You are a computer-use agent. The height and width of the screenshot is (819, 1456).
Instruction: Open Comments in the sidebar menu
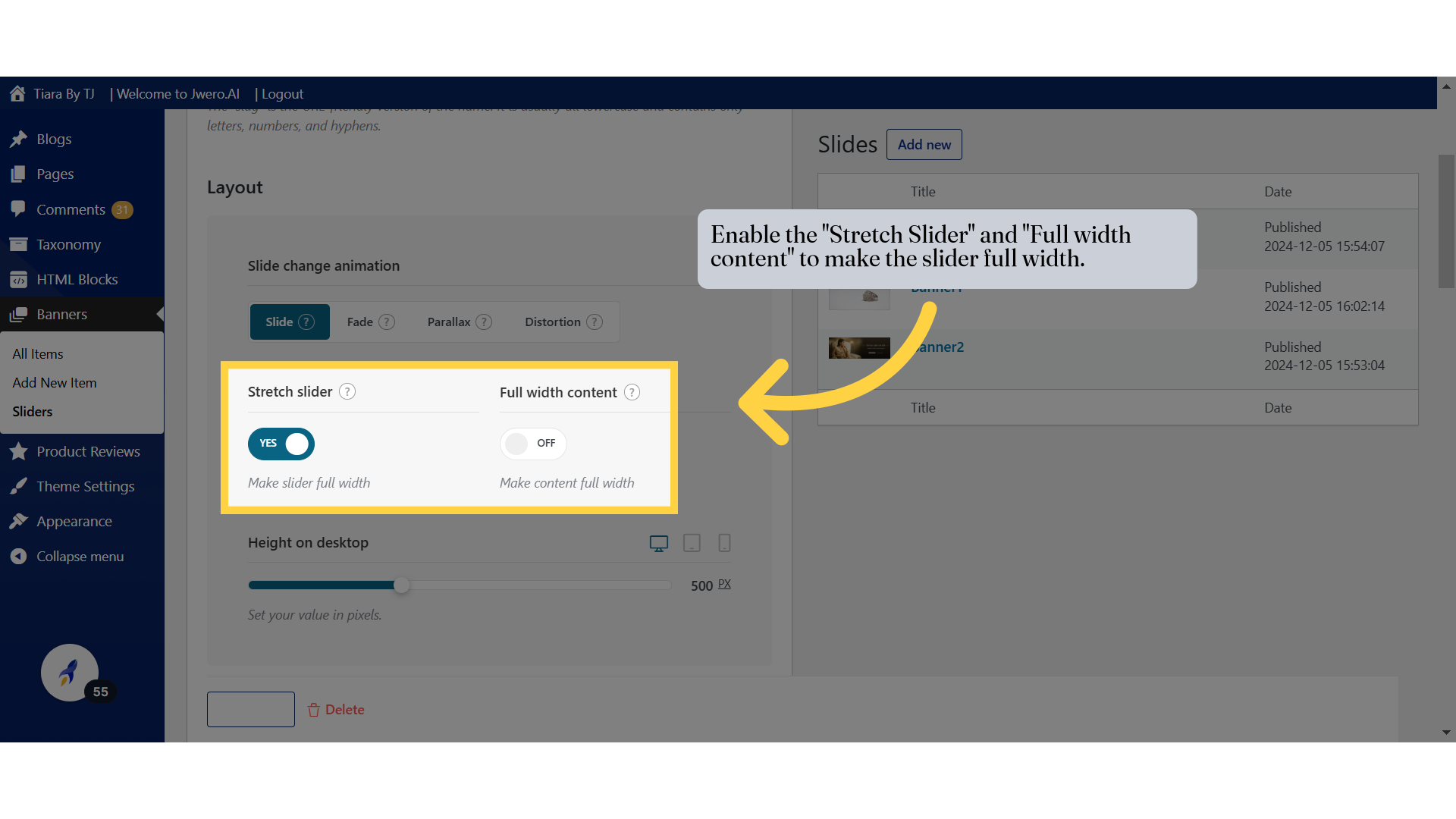(71, 209)
